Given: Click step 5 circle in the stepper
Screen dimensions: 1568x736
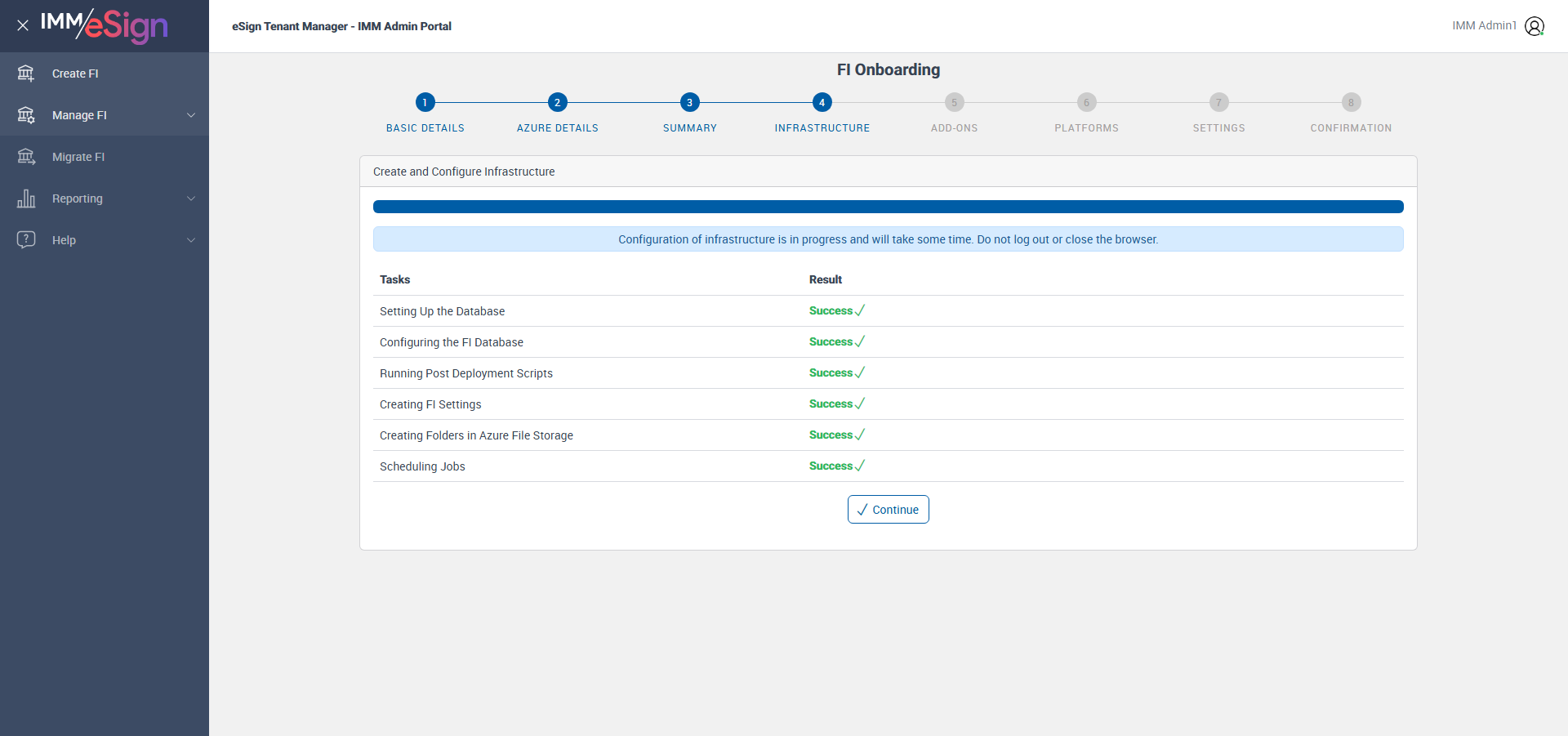Looking at the screenshot, I should [954, 102].
